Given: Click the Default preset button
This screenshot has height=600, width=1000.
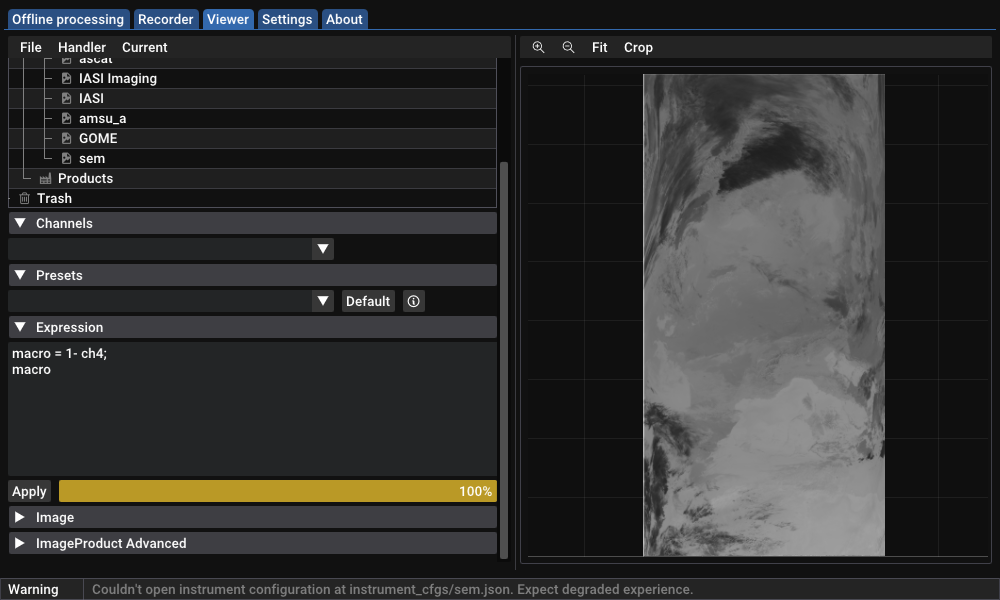Looking at the screenshot, I should point(368,301).
